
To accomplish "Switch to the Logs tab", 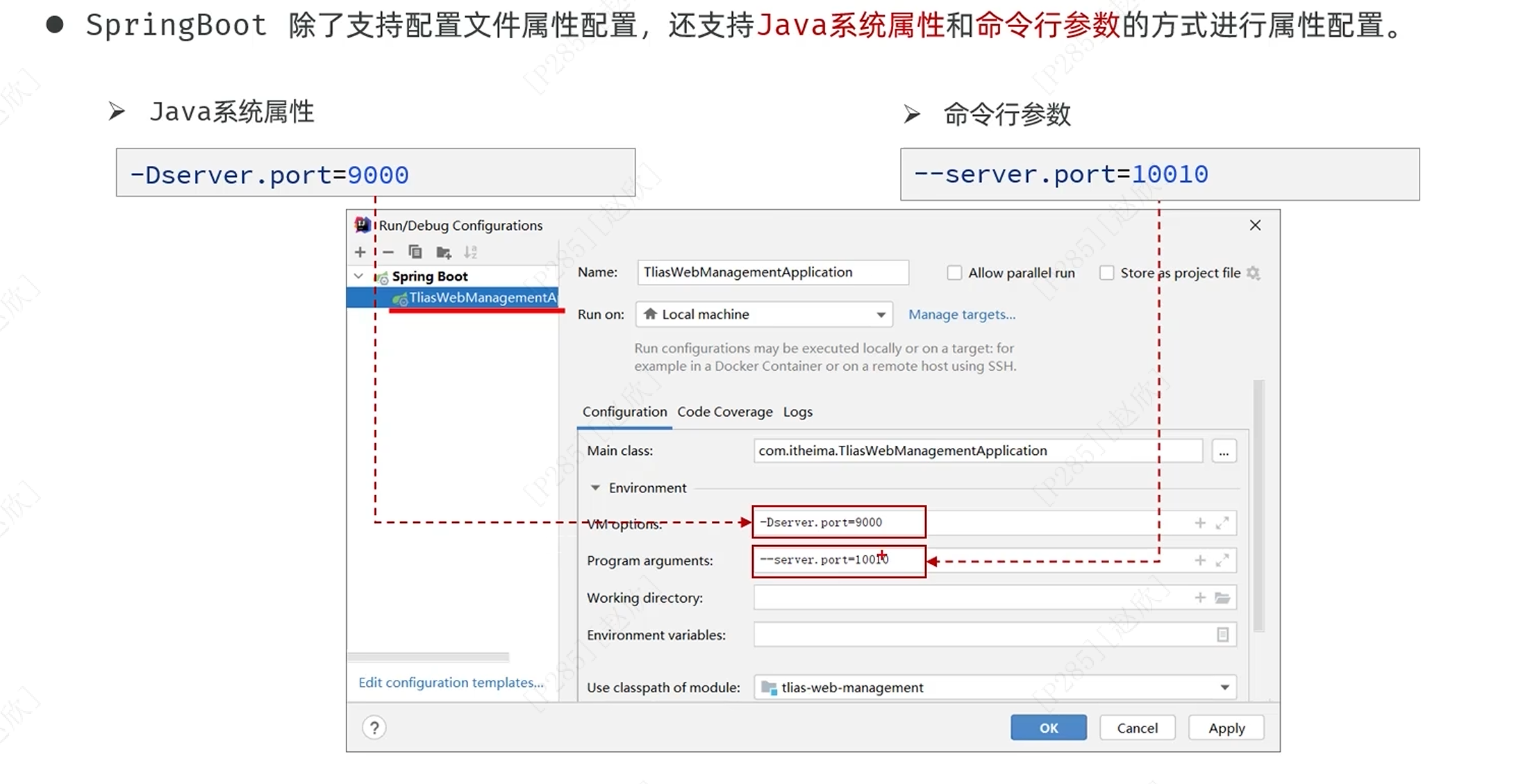I will tap(797, 412).
